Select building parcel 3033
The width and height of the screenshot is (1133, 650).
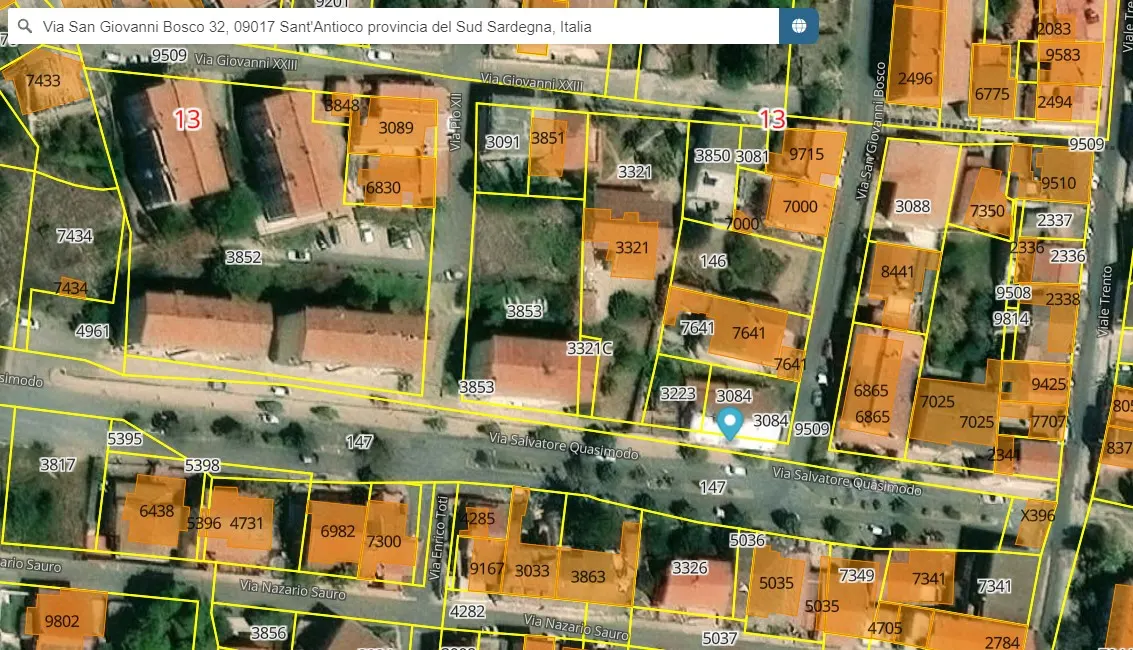tap(531, 569)
